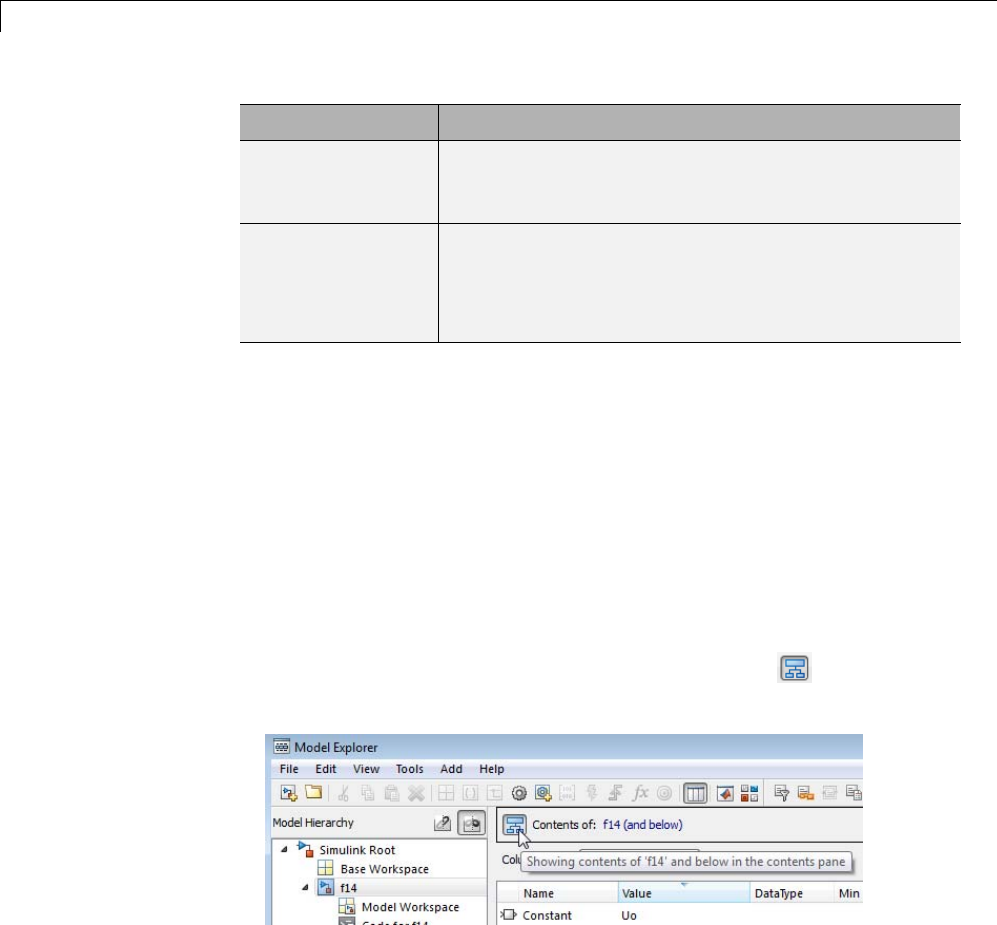Click the Paste clipboard icon
This screenshot has height=925, width=997.
(392, 793)
